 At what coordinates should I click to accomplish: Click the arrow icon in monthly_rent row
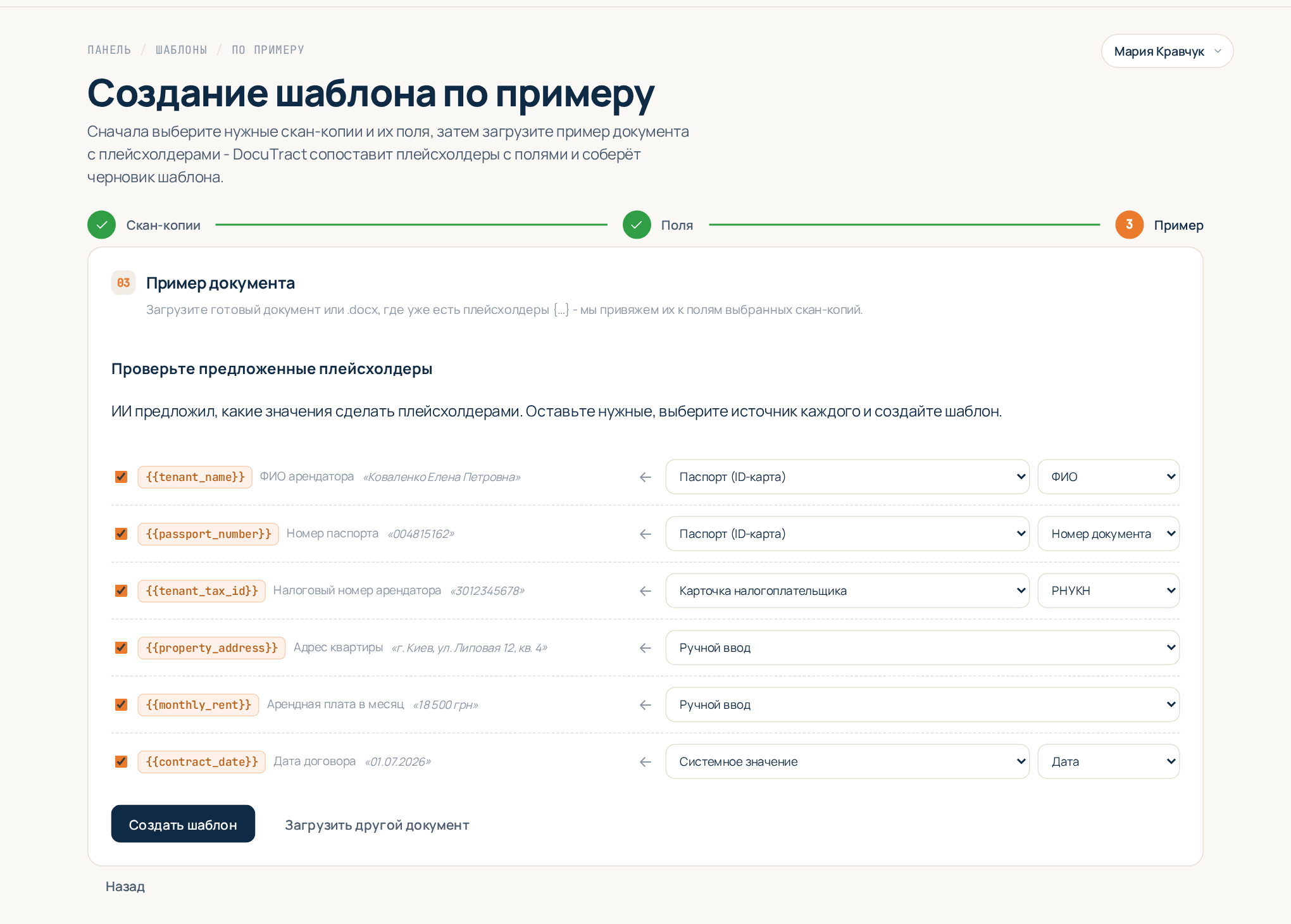tap(645, 705)
